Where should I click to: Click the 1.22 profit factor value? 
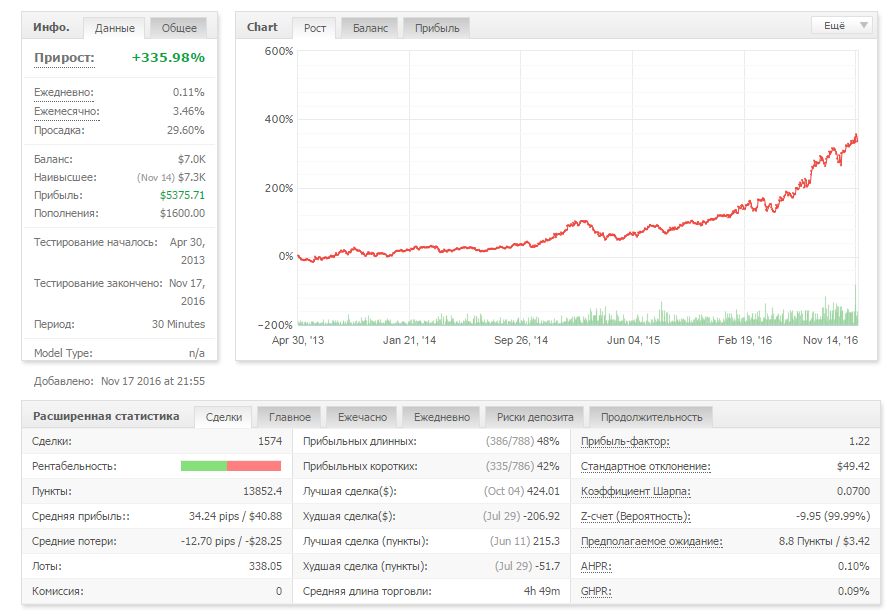(859, 441)
